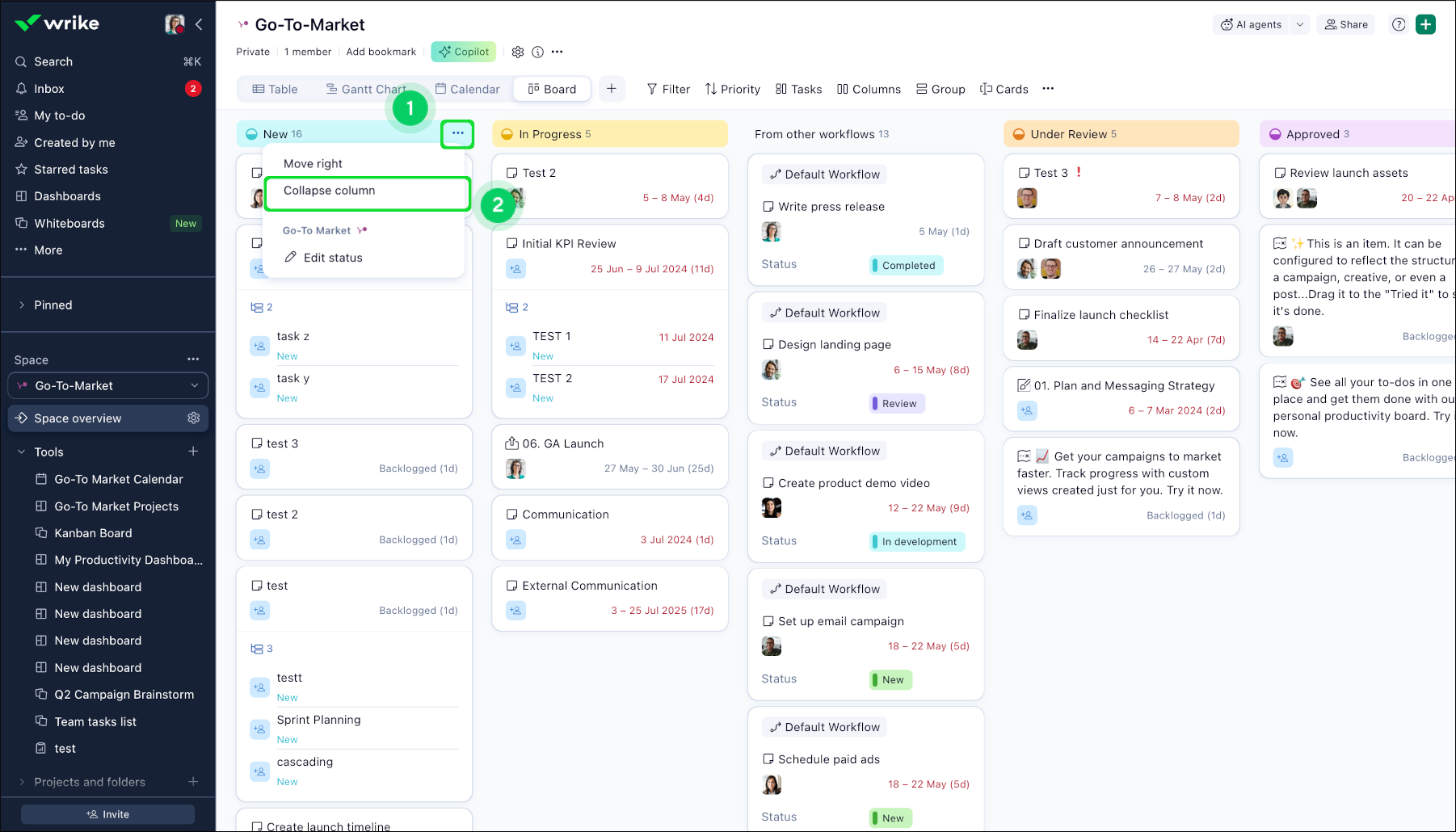Open the AI agents button
The image size is (1456, 832).
coord(1251,24)
